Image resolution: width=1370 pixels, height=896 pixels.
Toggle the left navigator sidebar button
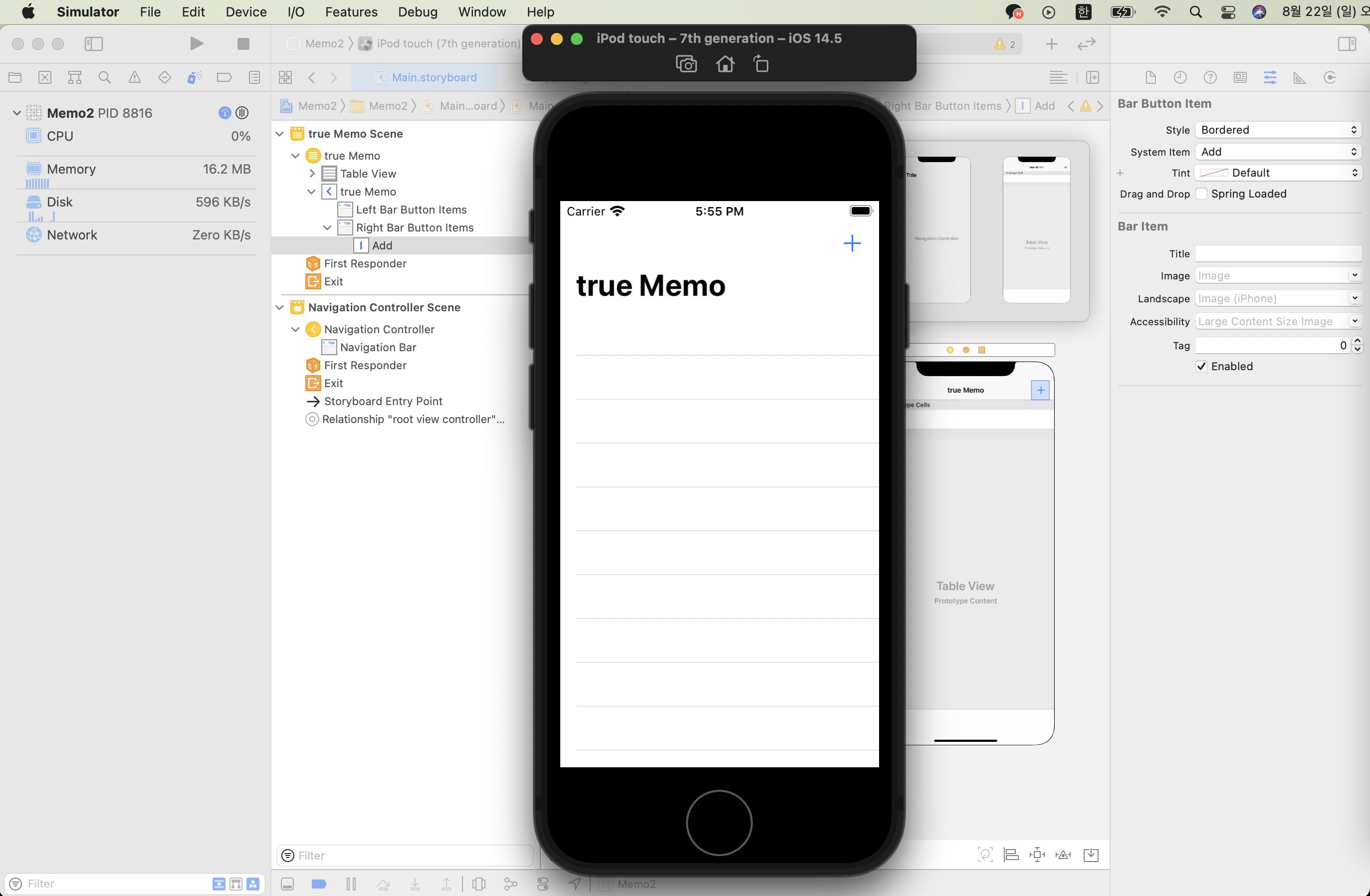point(93,44)
